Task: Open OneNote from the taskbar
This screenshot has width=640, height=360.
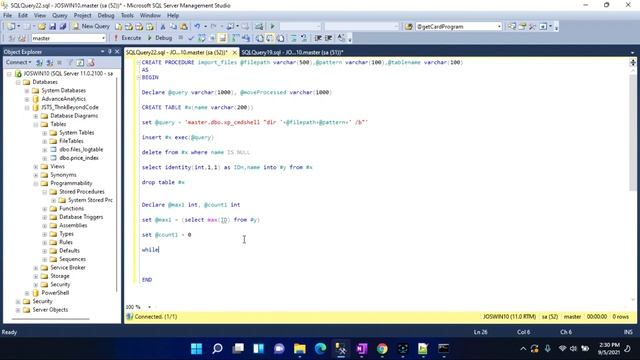Action: coord(362,349)
